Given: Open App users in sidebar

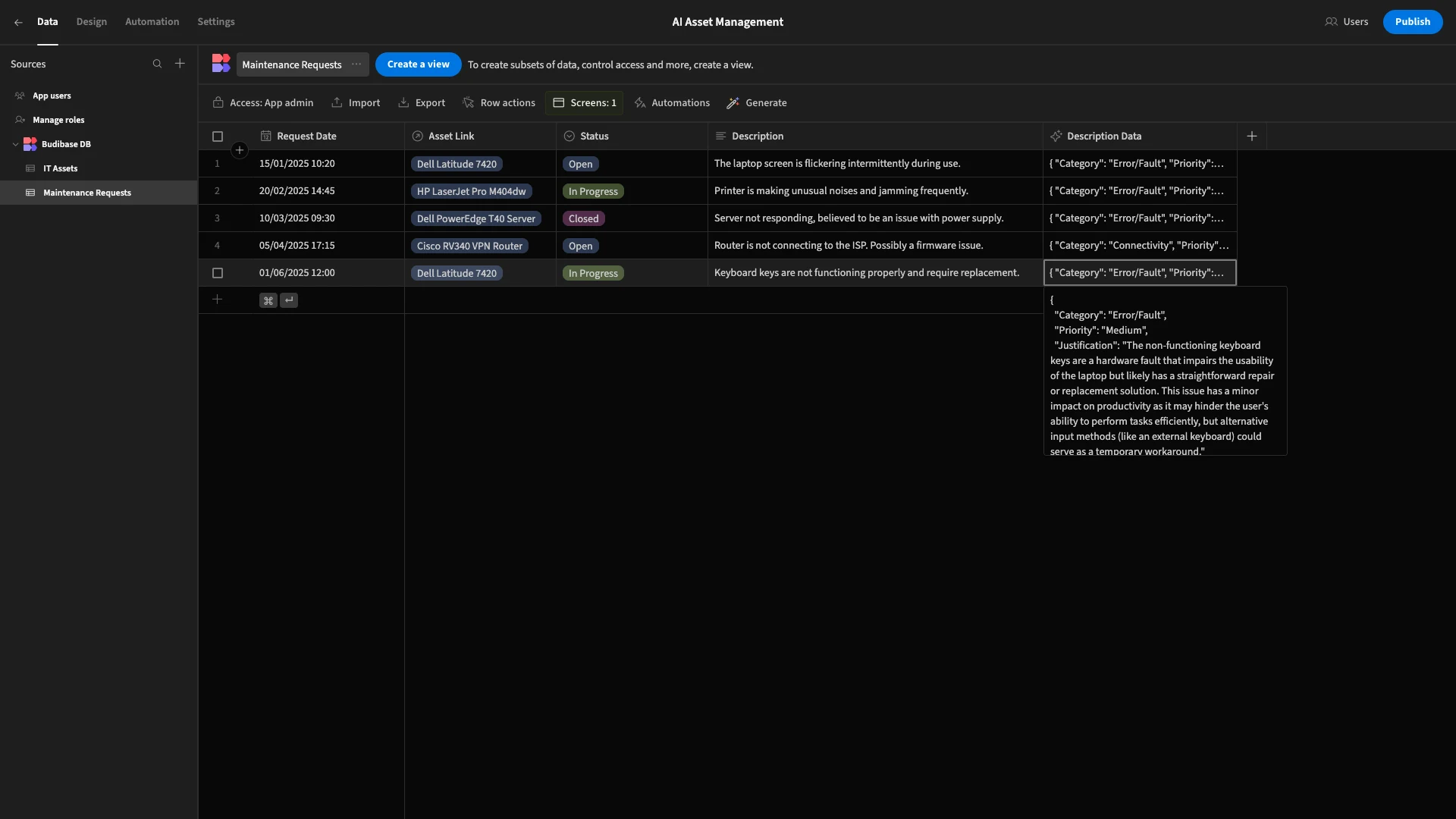Looking at the screenshot, I should (x=99, y=96).
